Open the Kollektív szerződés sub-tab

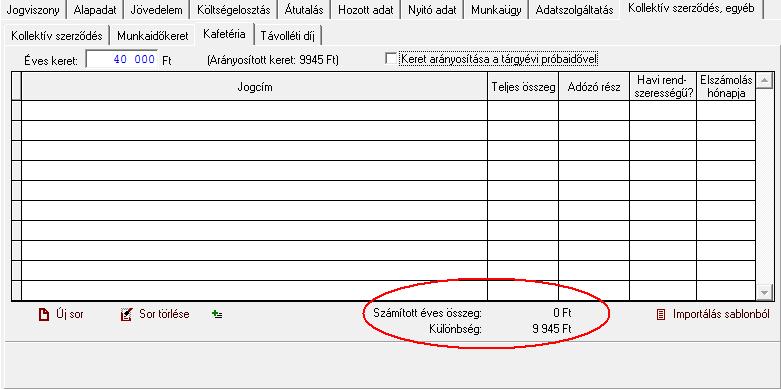(56, 36)
